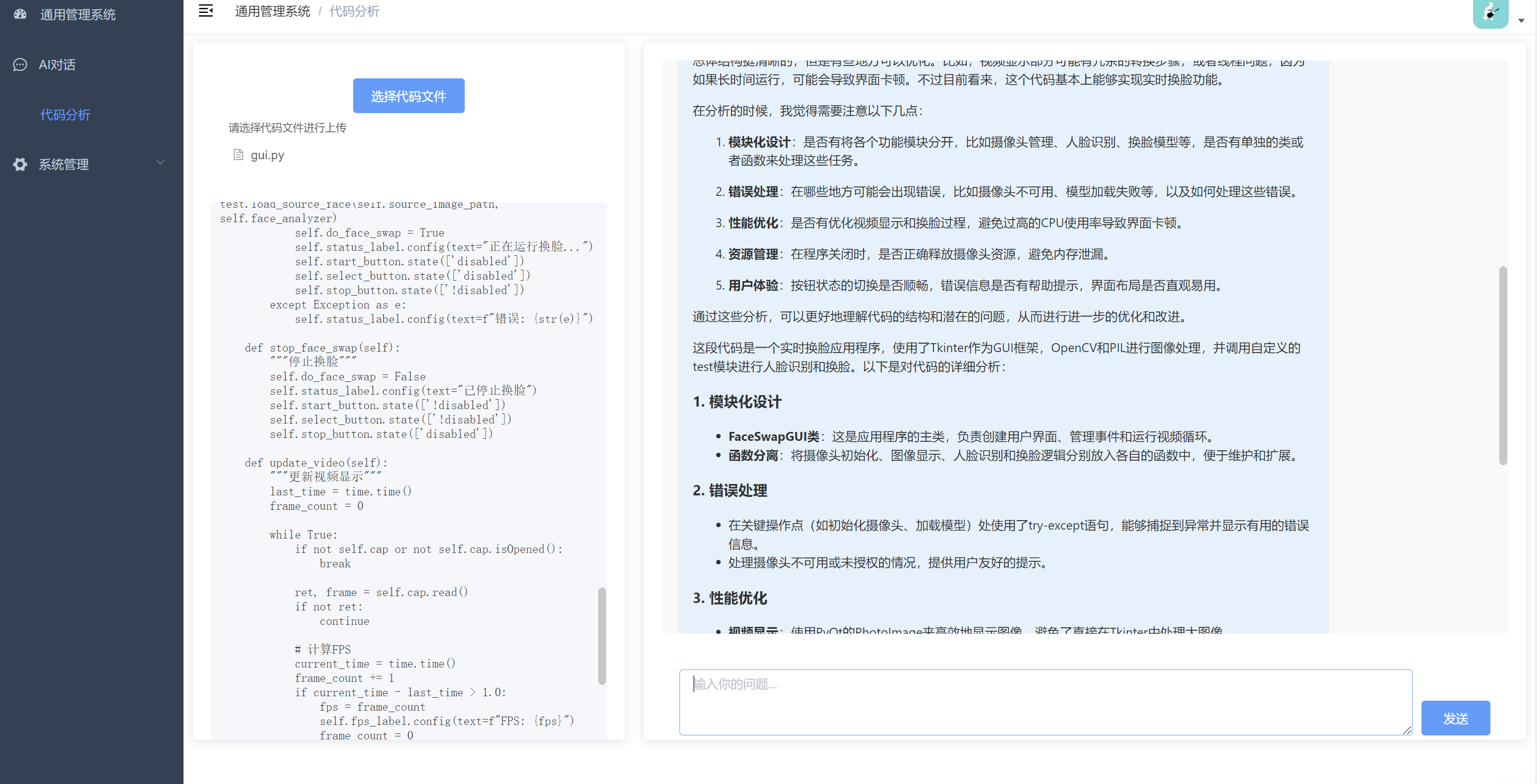Screen dimensions: 1540x784
Task: Open the avatar dropdown caret
Action: click(1522, 20)
